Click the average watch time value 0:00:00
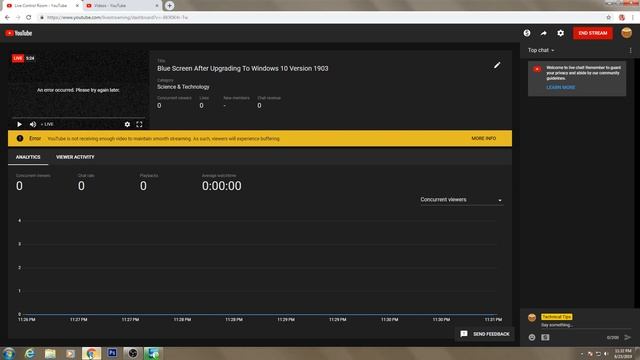 click(x=222, y=186)
